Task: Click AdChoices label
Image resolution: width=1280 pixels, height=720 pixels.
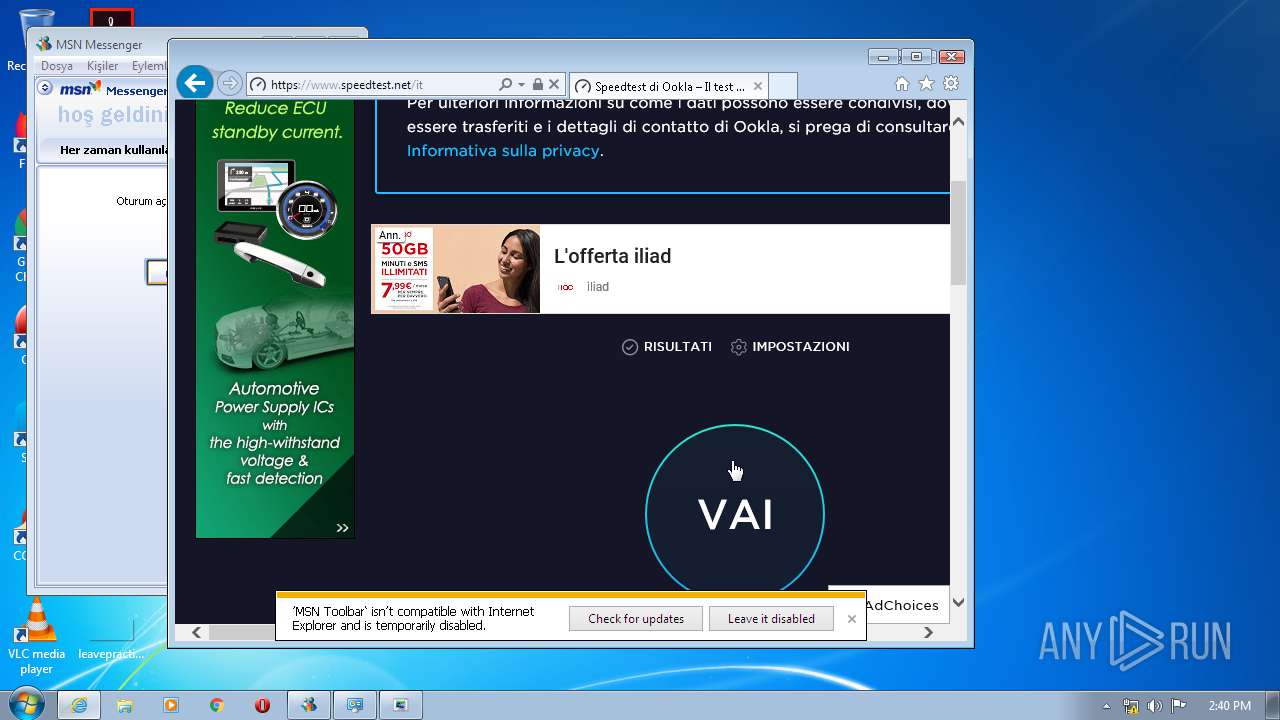Action: [902, 605]
